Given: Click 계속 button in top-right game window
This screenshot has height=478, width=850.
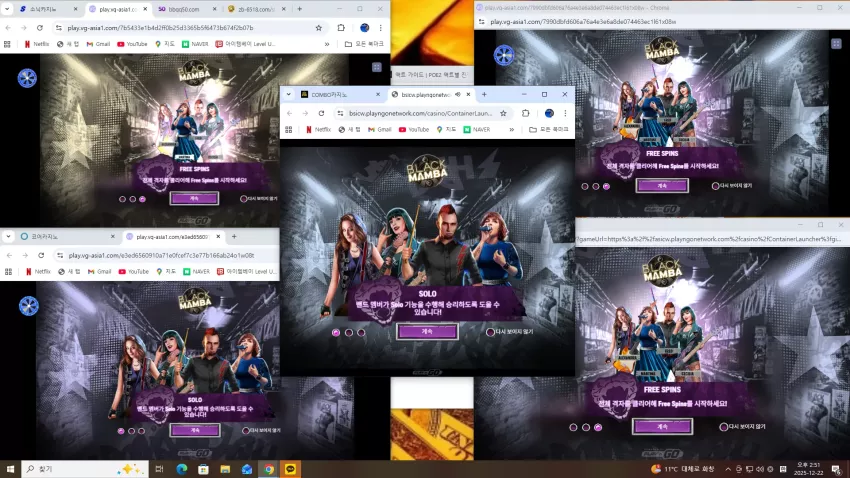Looking at the screenshot, I should click(x=662, y=185).
